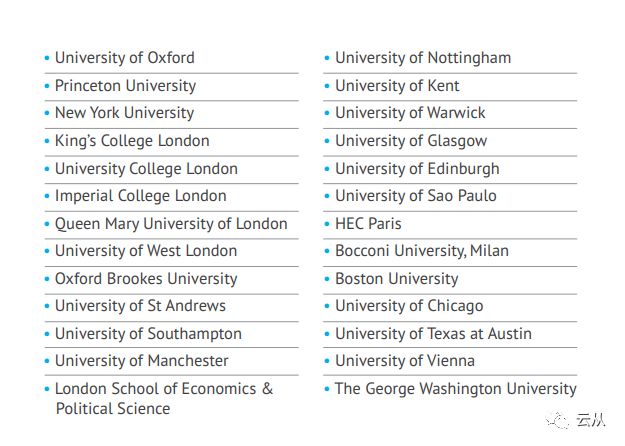Select Princeton University in the list
This screenshot has width=625, height=446.
click(x=126, y=86)
